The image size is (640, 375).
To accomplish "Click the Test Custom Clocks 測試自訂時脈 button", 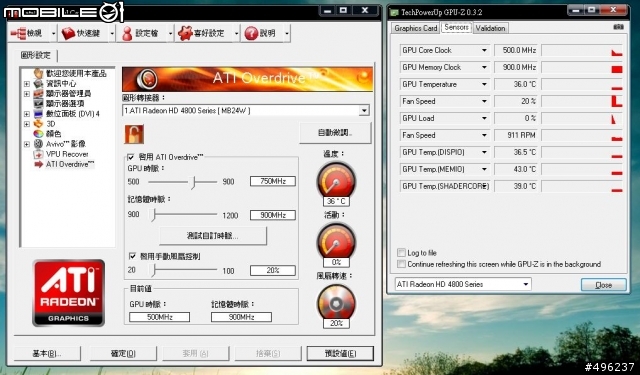I will (x=213, y=235).
